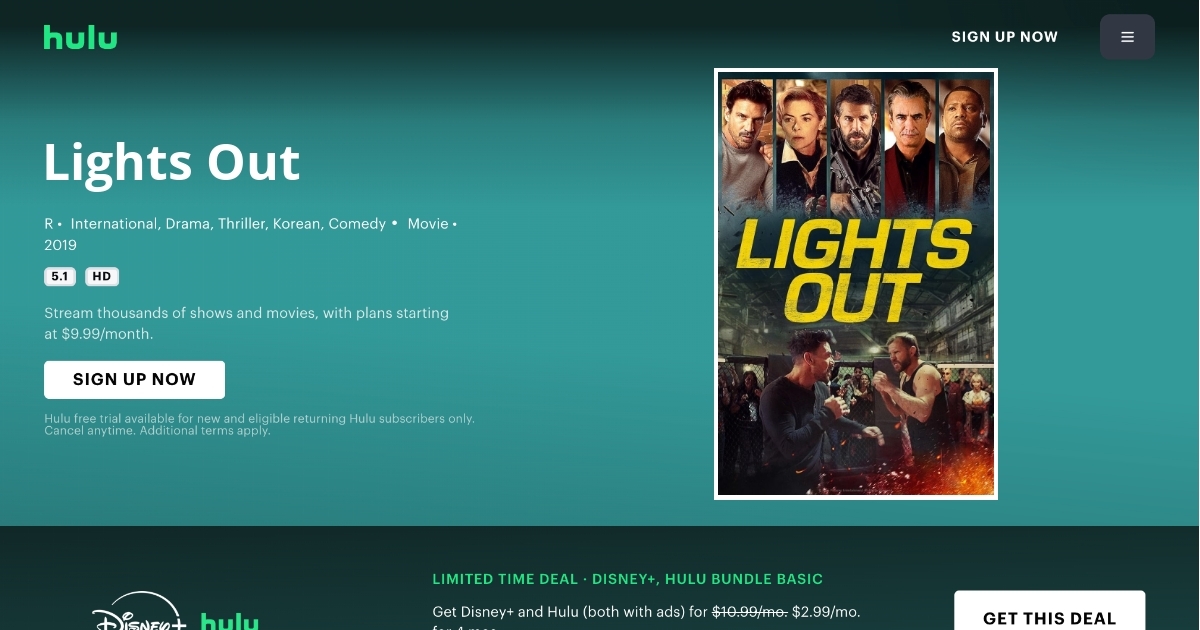Click the Movie type label

pyautogui.click(x=428, y=224)
